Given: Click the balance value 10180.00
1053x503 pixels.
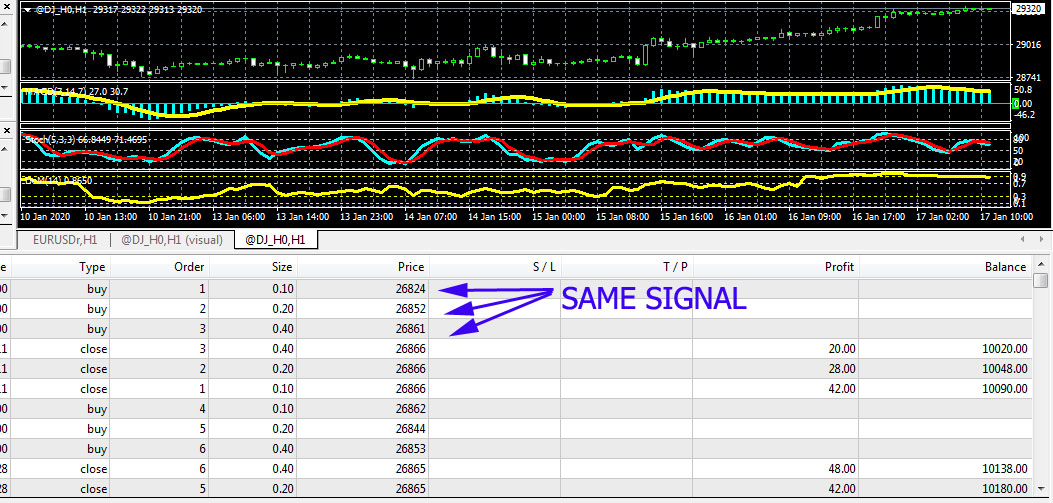Looking at the screenshot, I should (1005, 488).
